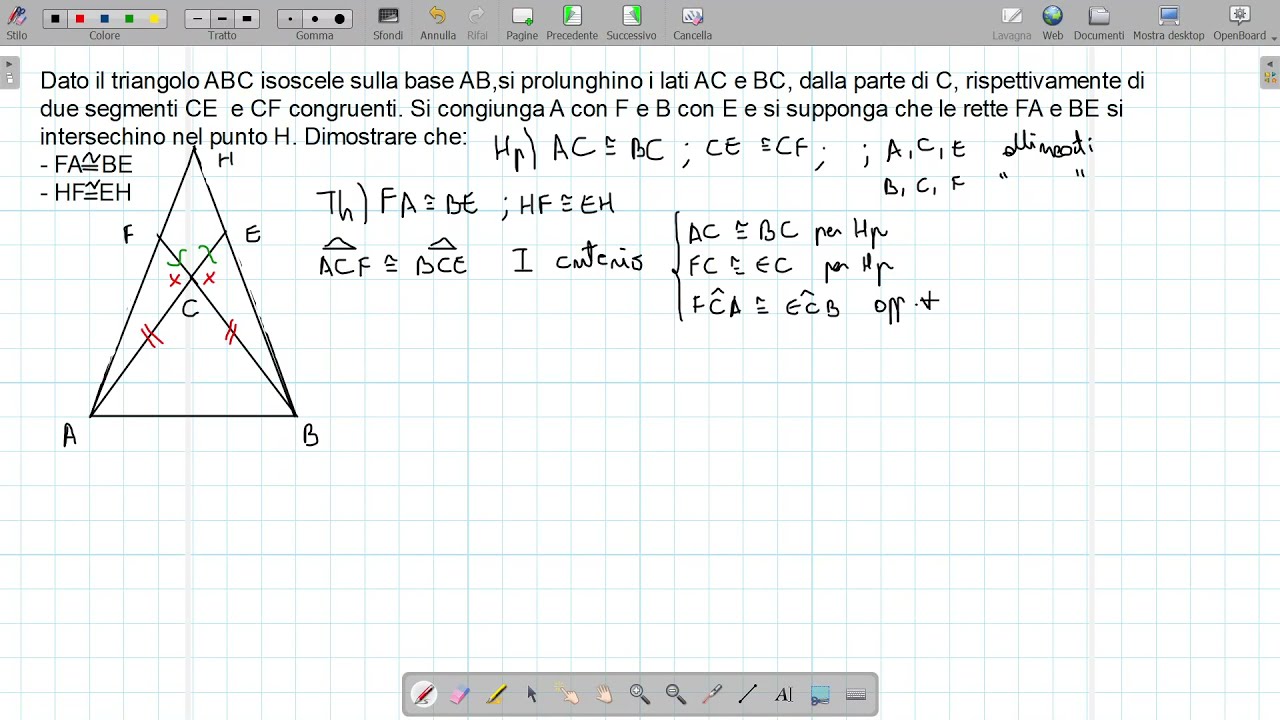Redo with the Rifai button

pyautogui.click(x=477, y=22)
